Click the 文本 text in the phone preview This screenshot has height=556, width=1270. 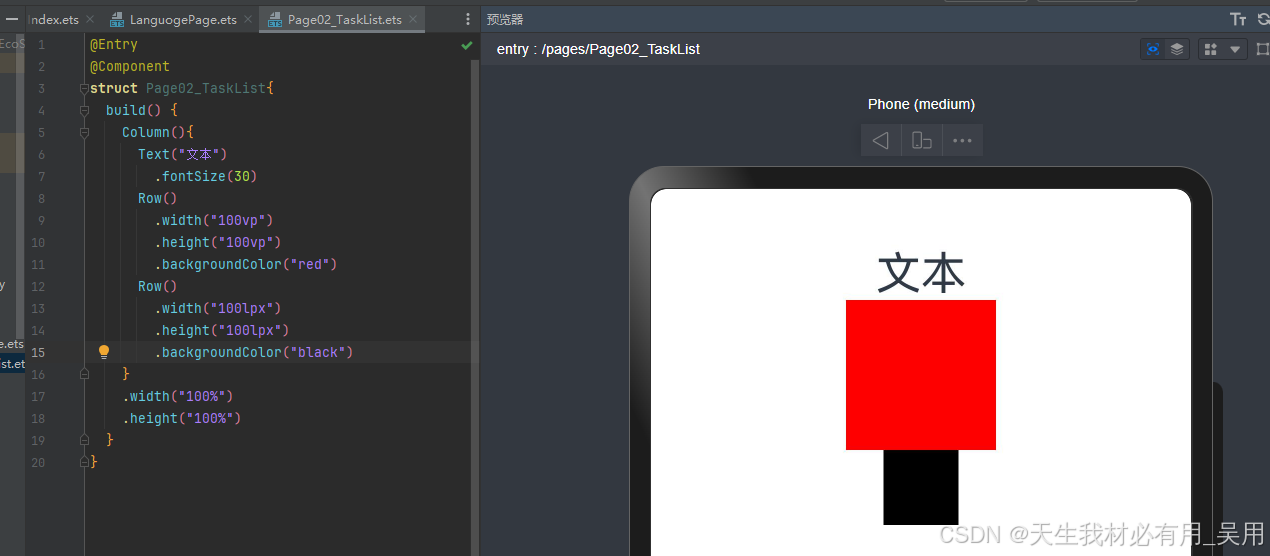point(921,273)
